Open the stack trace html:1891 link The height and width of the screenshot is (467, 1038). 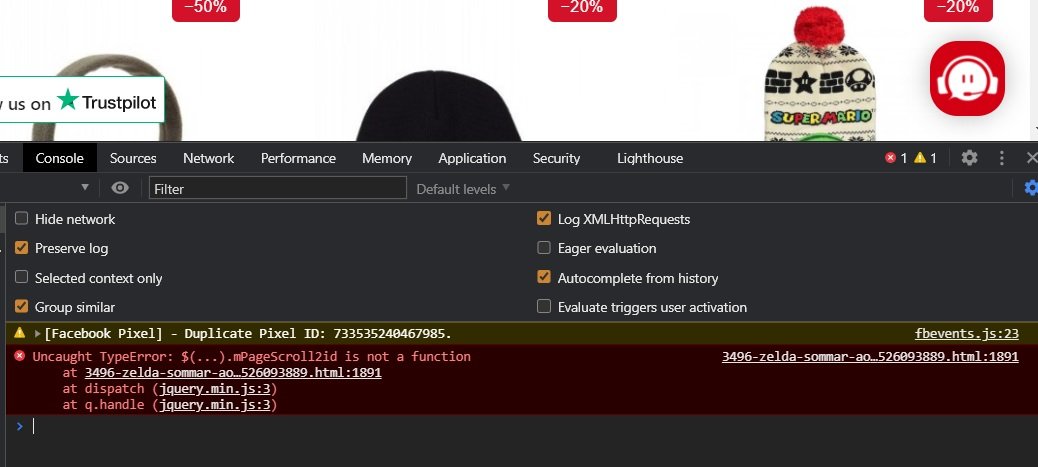tap(233, 372)
